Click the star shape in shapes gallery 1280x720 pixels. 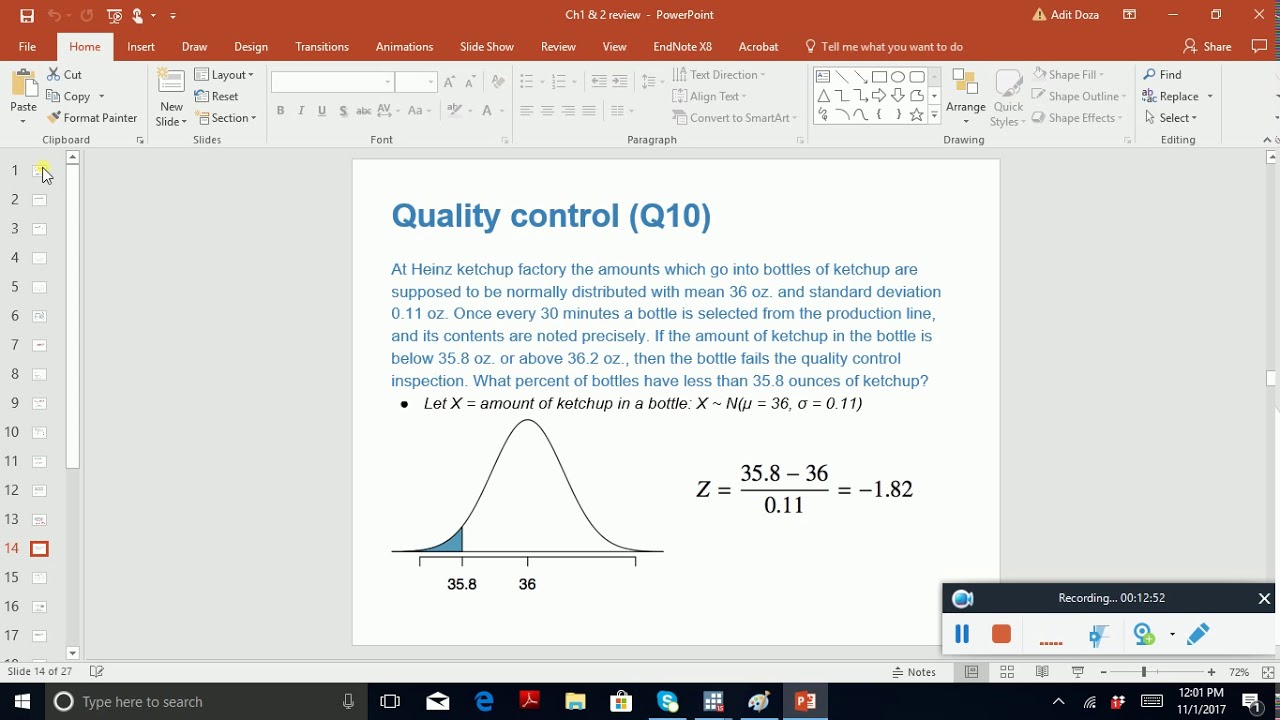point(917,116)
